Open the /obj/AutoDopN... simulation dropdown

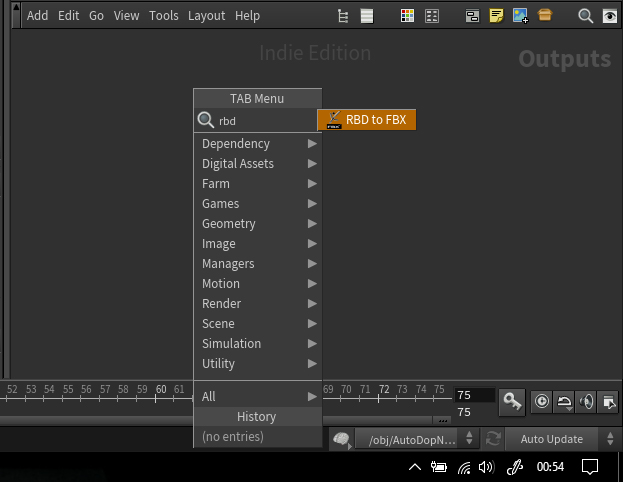(x=416, y=439)
